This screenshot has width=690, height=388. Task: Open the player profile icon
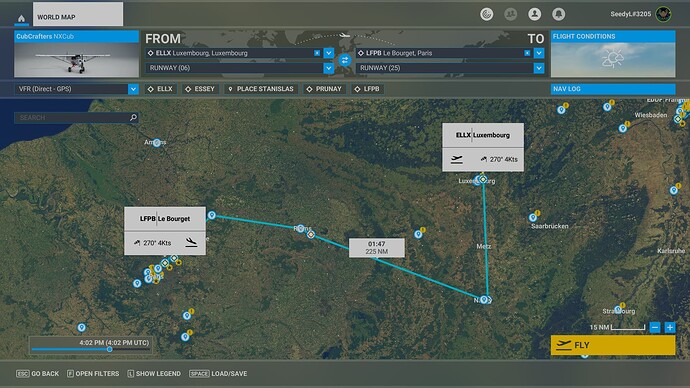click(534, 14)
